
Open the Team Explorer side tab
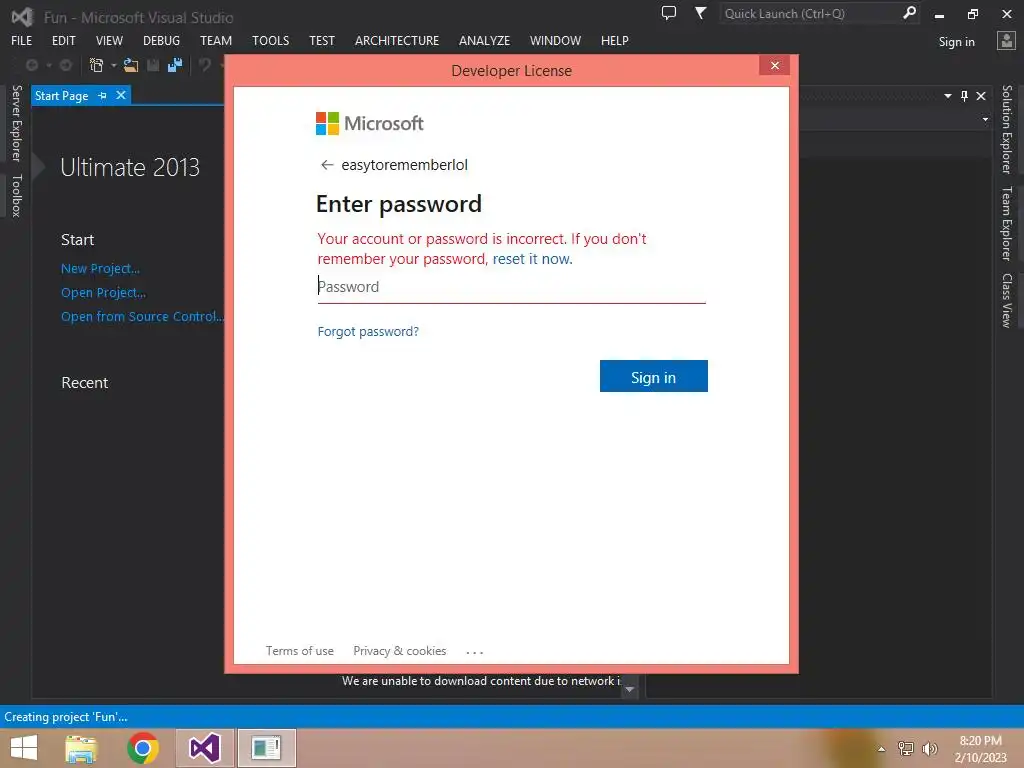click(x=1006, y=223)
